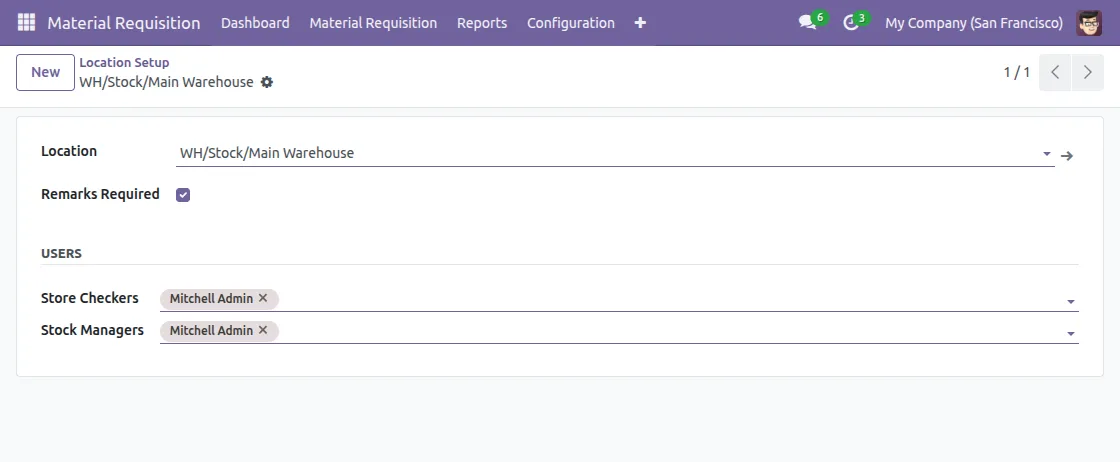Open the conversations chat icon
1120x462 pixels.
pyautogui.click(x=808, y=22)
